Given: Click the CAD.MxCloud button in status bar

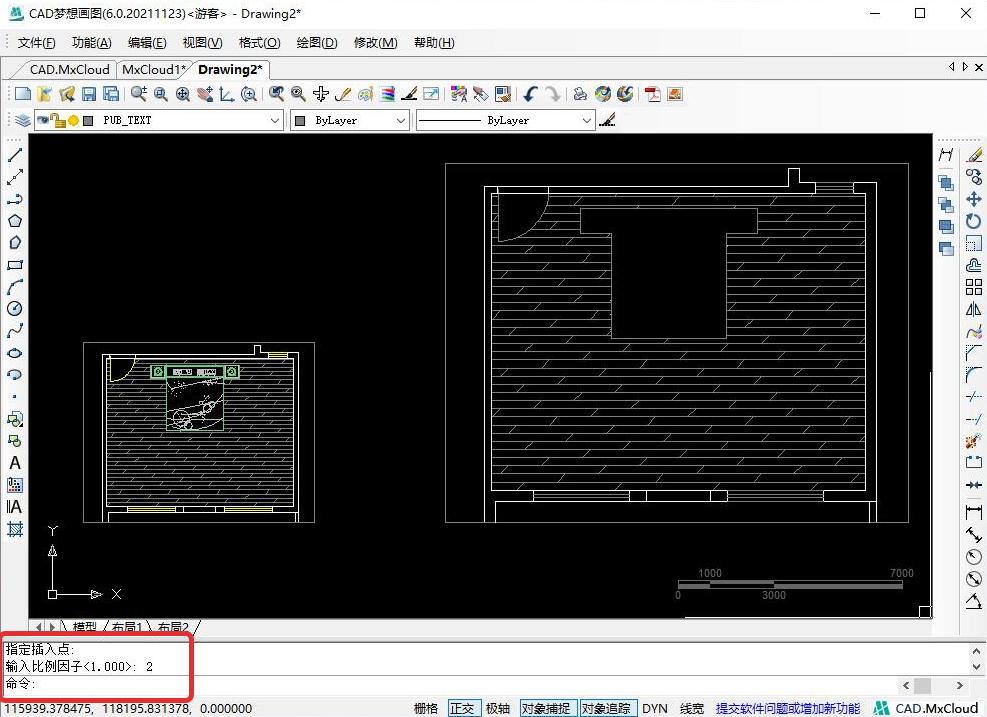Looking at the screenshot, I should tap(926, 708).
